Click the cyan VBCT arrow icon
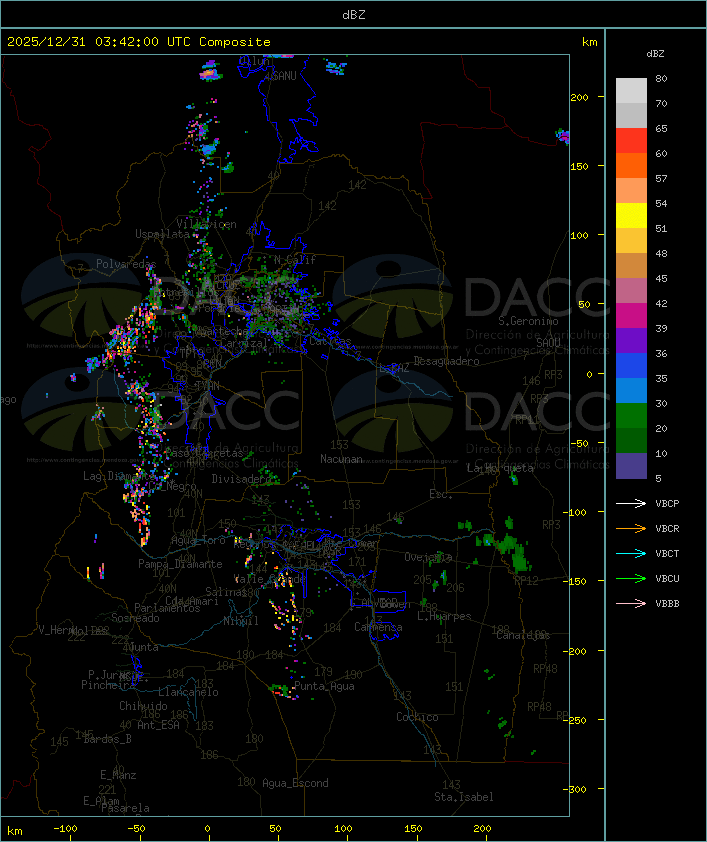707x842 pixels. [x=631, y=553]
